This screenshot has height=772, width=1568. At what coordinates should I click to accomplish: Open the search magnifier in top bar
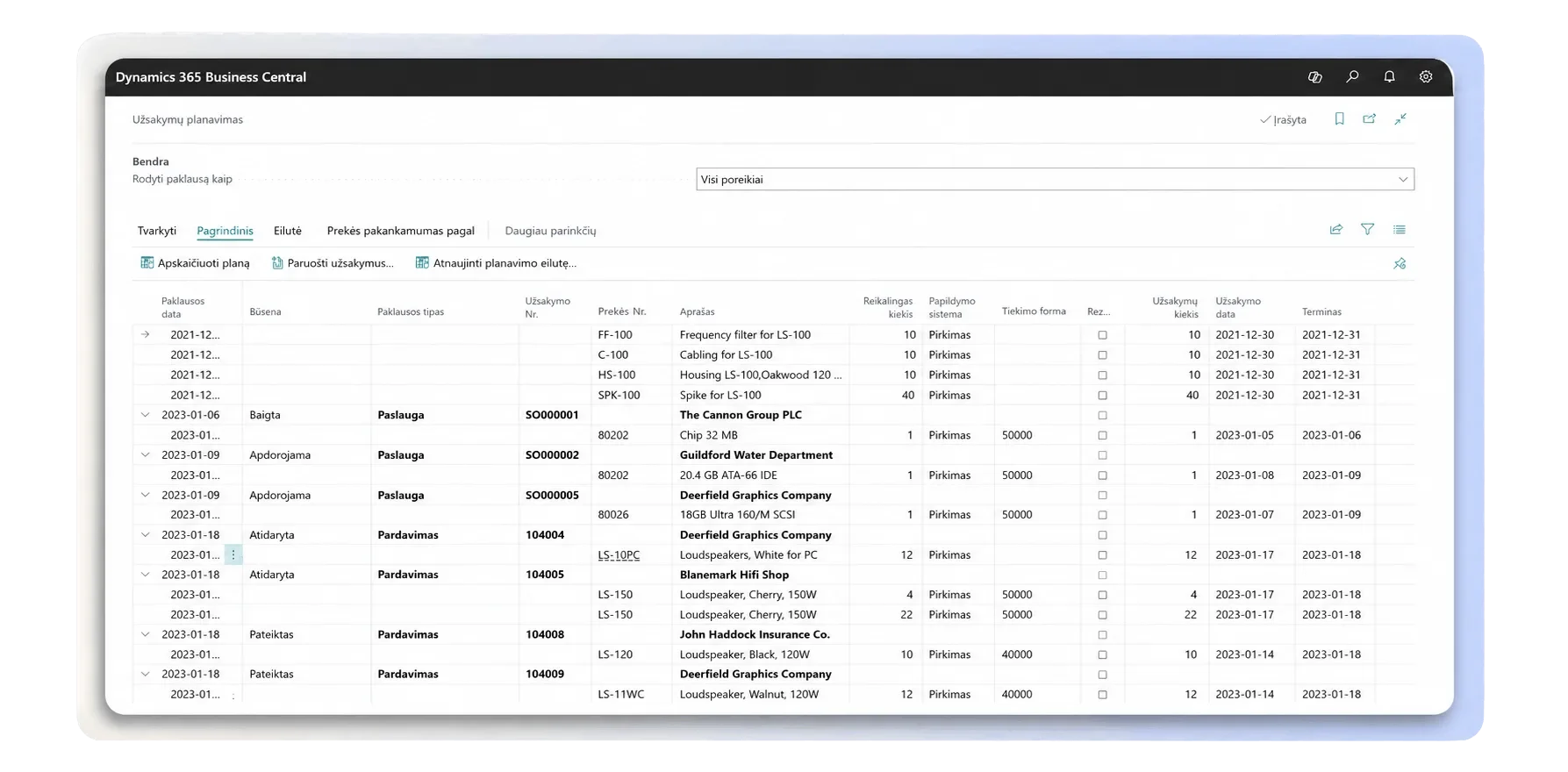click(x=1352, y=77)
